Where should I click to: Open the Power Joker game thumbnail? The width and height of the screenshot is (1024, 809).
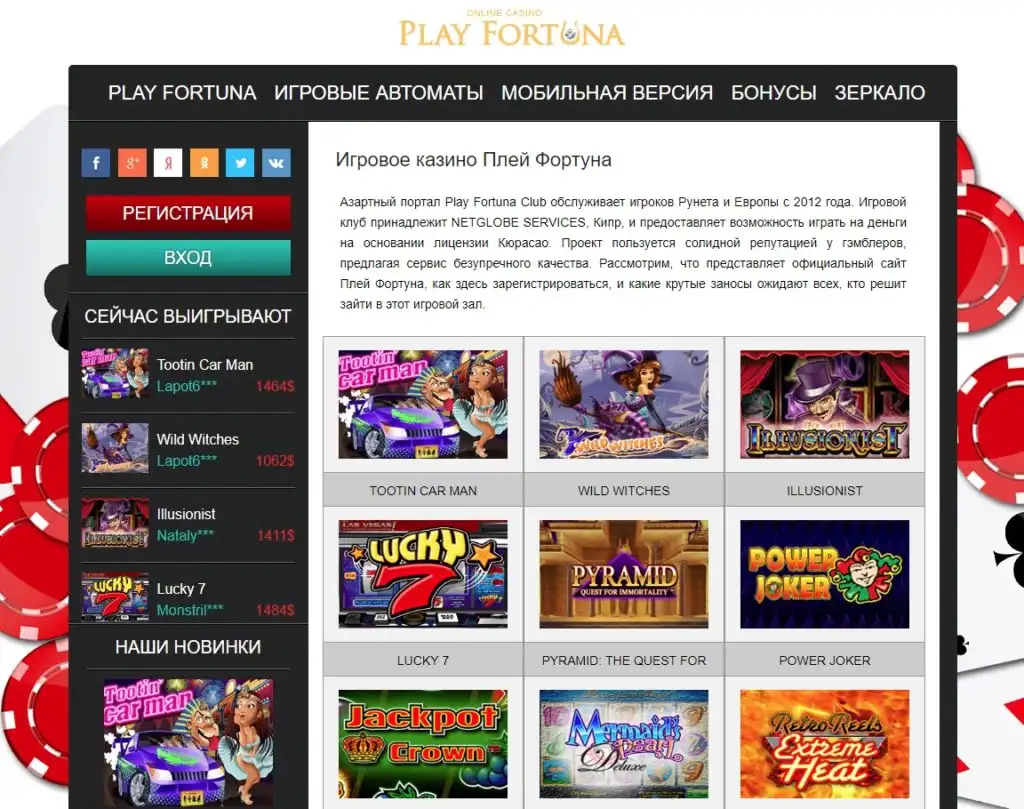(x=824, y=574)
